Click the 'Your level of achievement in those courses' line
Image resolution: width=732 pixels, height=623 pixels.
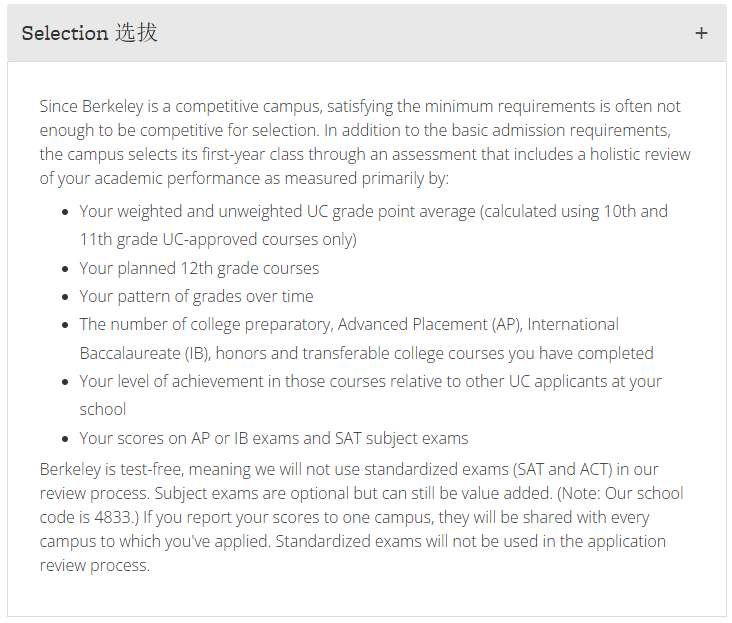pyautogui.click(x=370, y=381)
